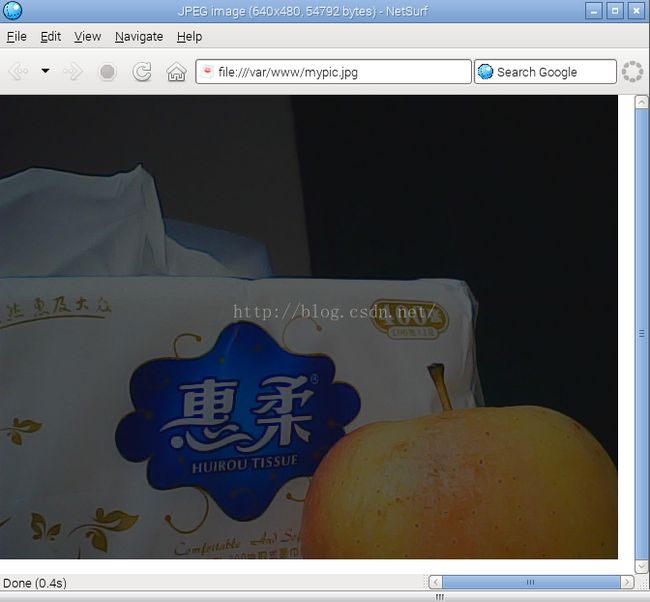Viewport: 650px width, 602px height.
Task: Click the displayed mypic.jpg image
Action: click(309, 327)
